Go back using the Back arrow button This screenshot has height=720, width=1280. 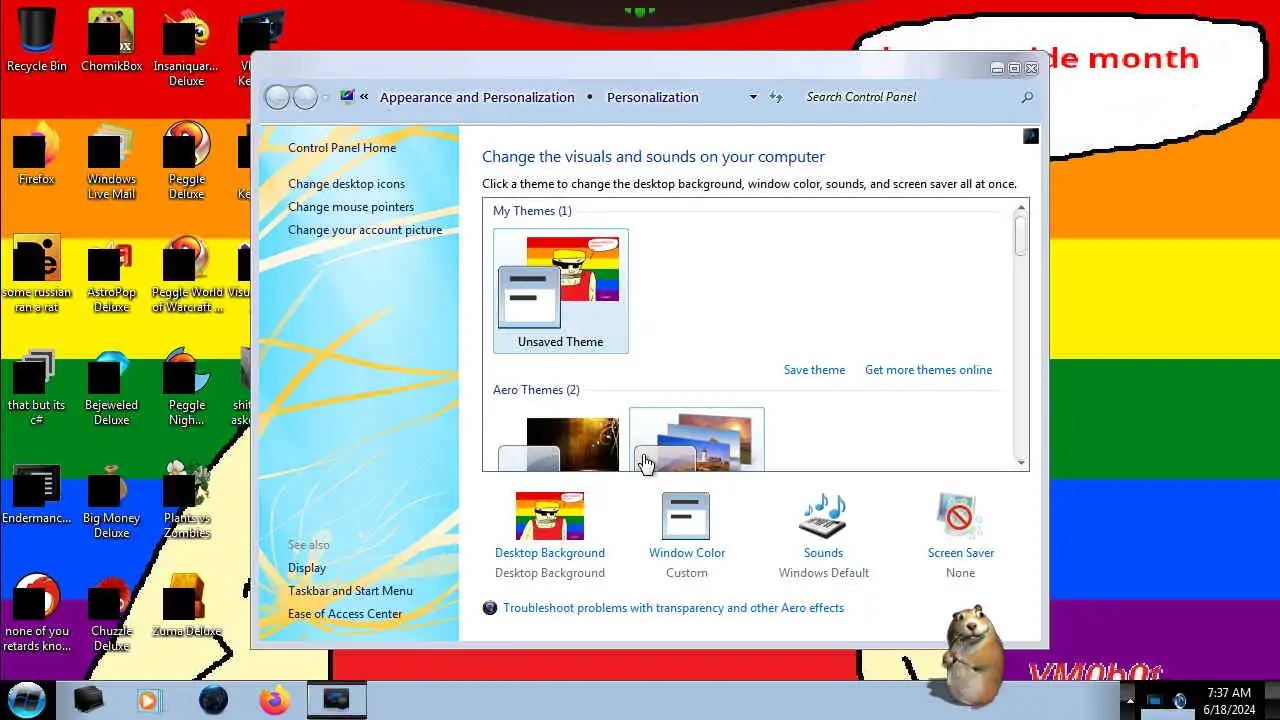[x=277, y=97]
